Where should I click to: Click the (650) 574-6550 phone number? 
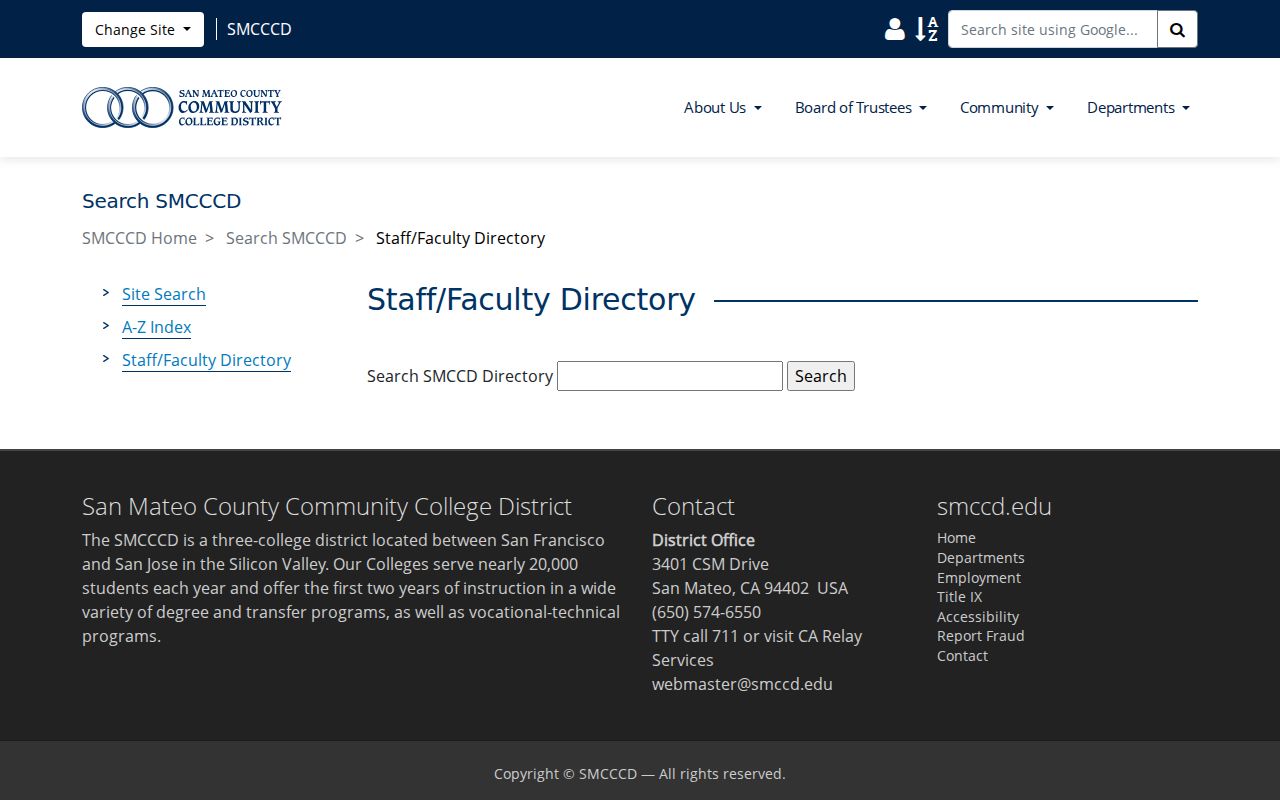tap(706, 612)
